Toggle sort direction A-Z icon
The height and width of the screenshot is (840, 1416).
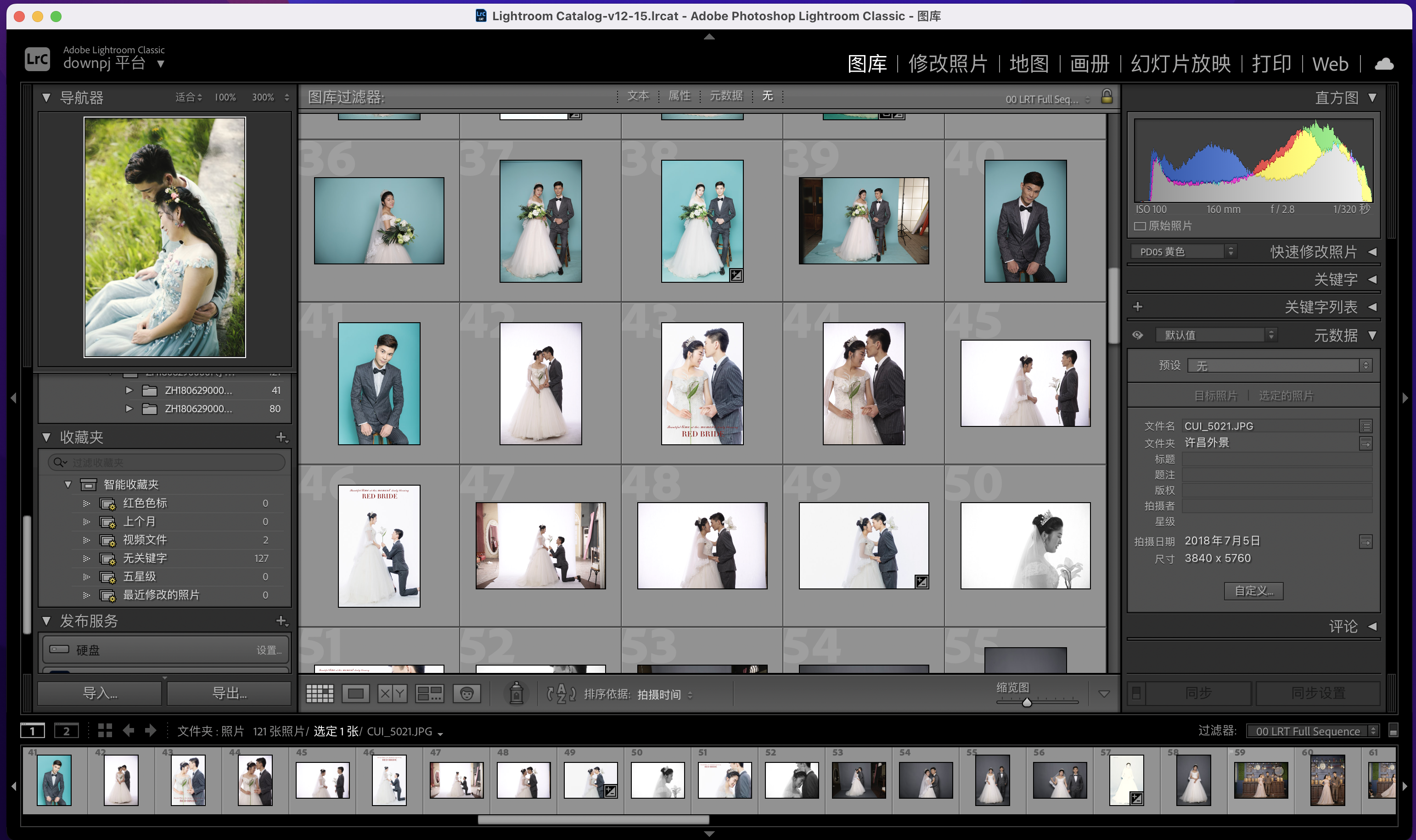pyautogui.click(x=561, y=694)
